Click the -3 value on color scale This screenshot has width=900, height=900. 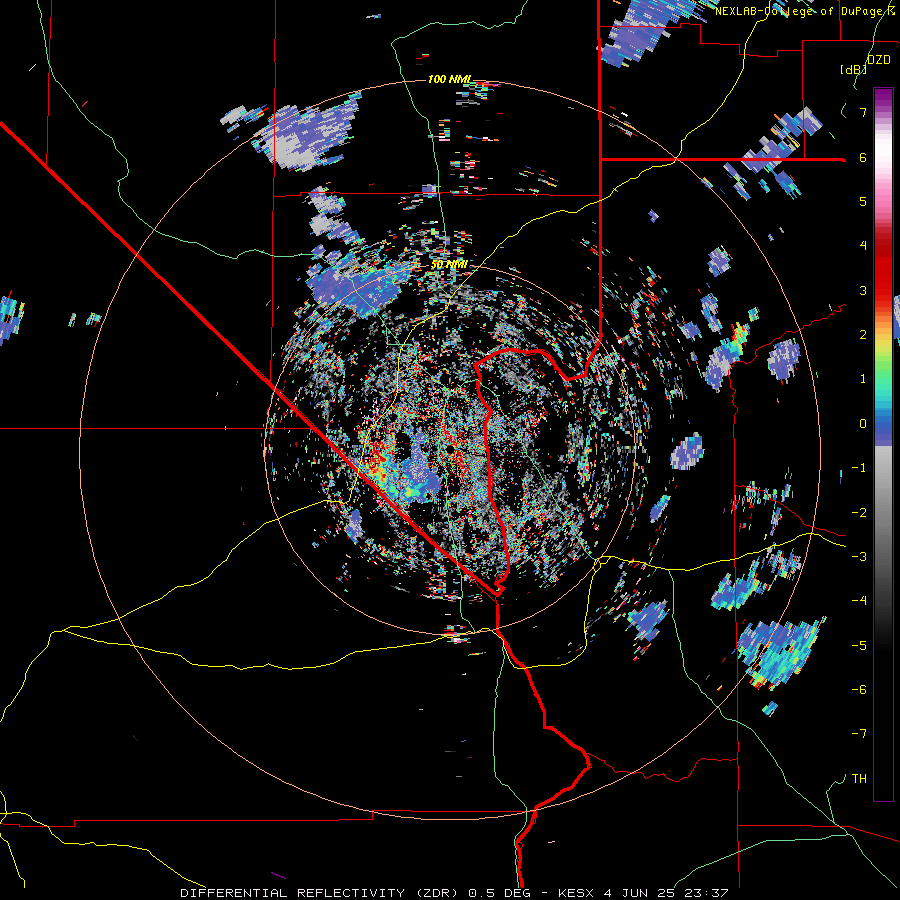(859, 557)
